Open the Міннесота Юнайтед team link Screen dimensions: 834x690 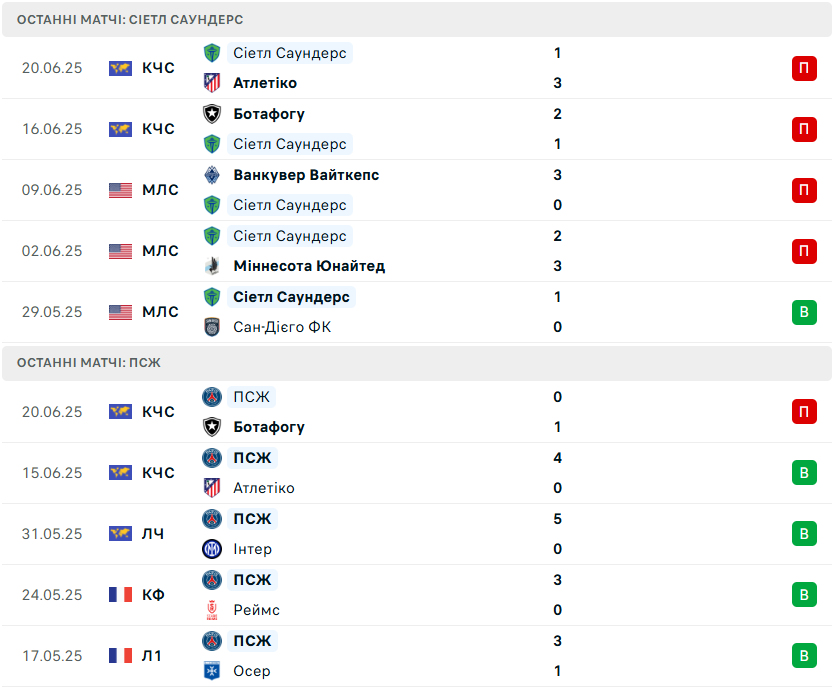point(309,266)
